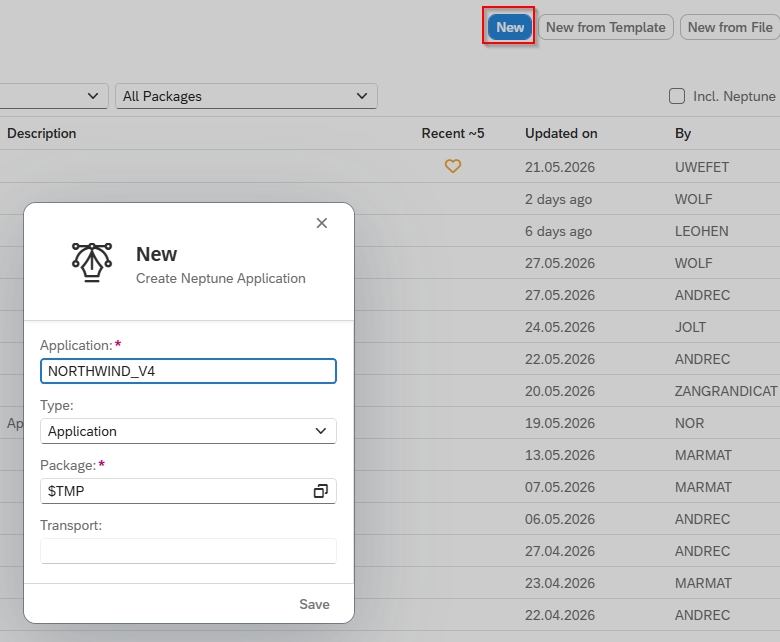780x642 pixels.
Task: Open the dropdown left of All Packages
Action: tap(54, 96)
